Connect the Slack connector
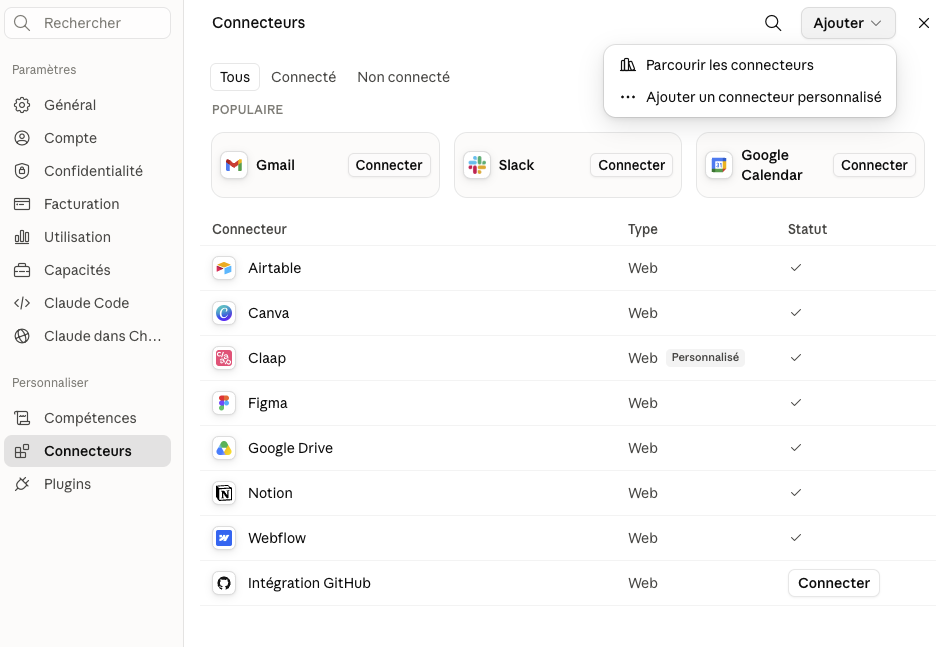Viewport: 946px width, 647px height. click(x=632, y=165)
